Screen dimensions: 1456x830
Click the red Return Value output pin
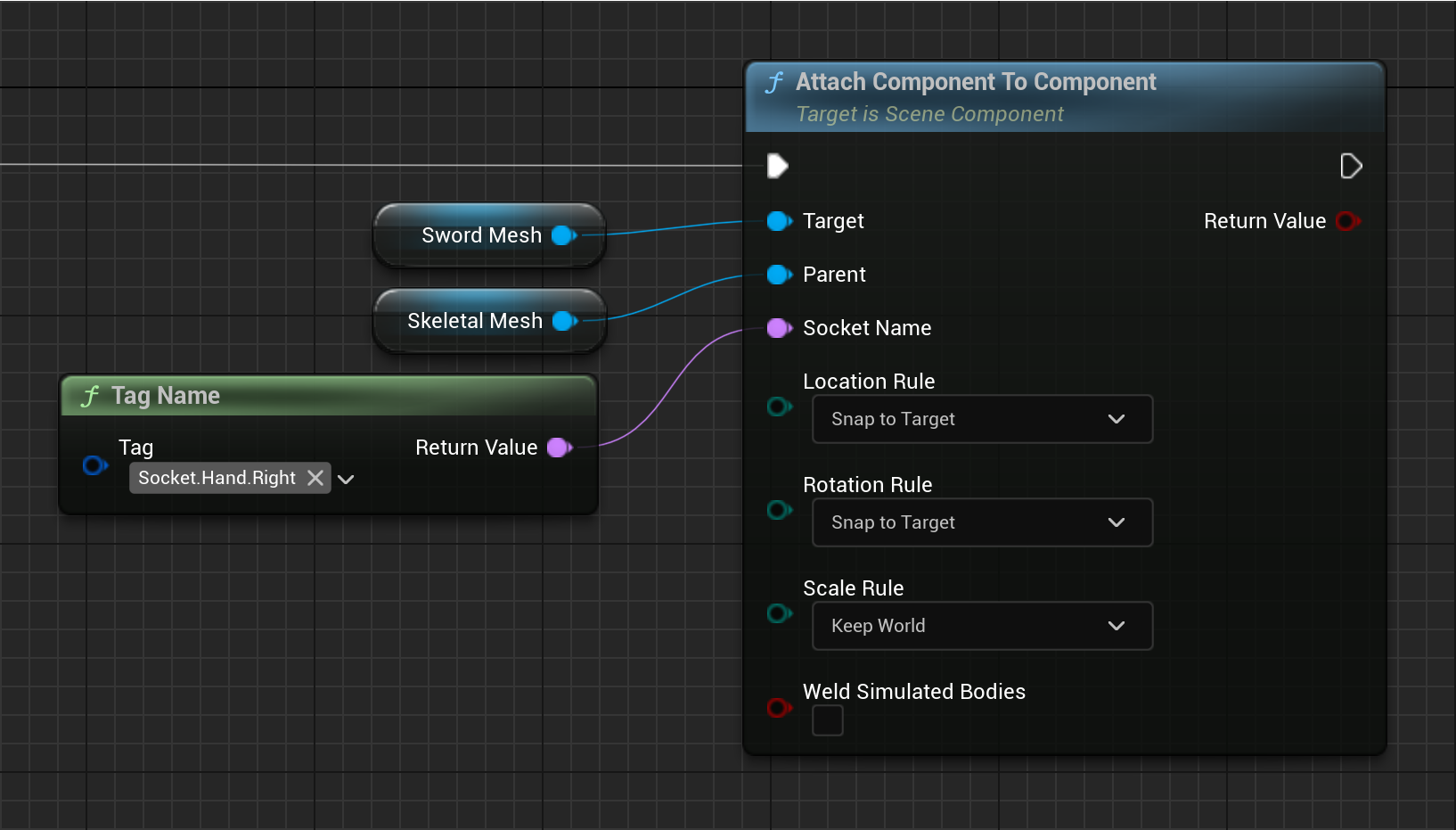pyautogui.click(x=1347, y=221)
